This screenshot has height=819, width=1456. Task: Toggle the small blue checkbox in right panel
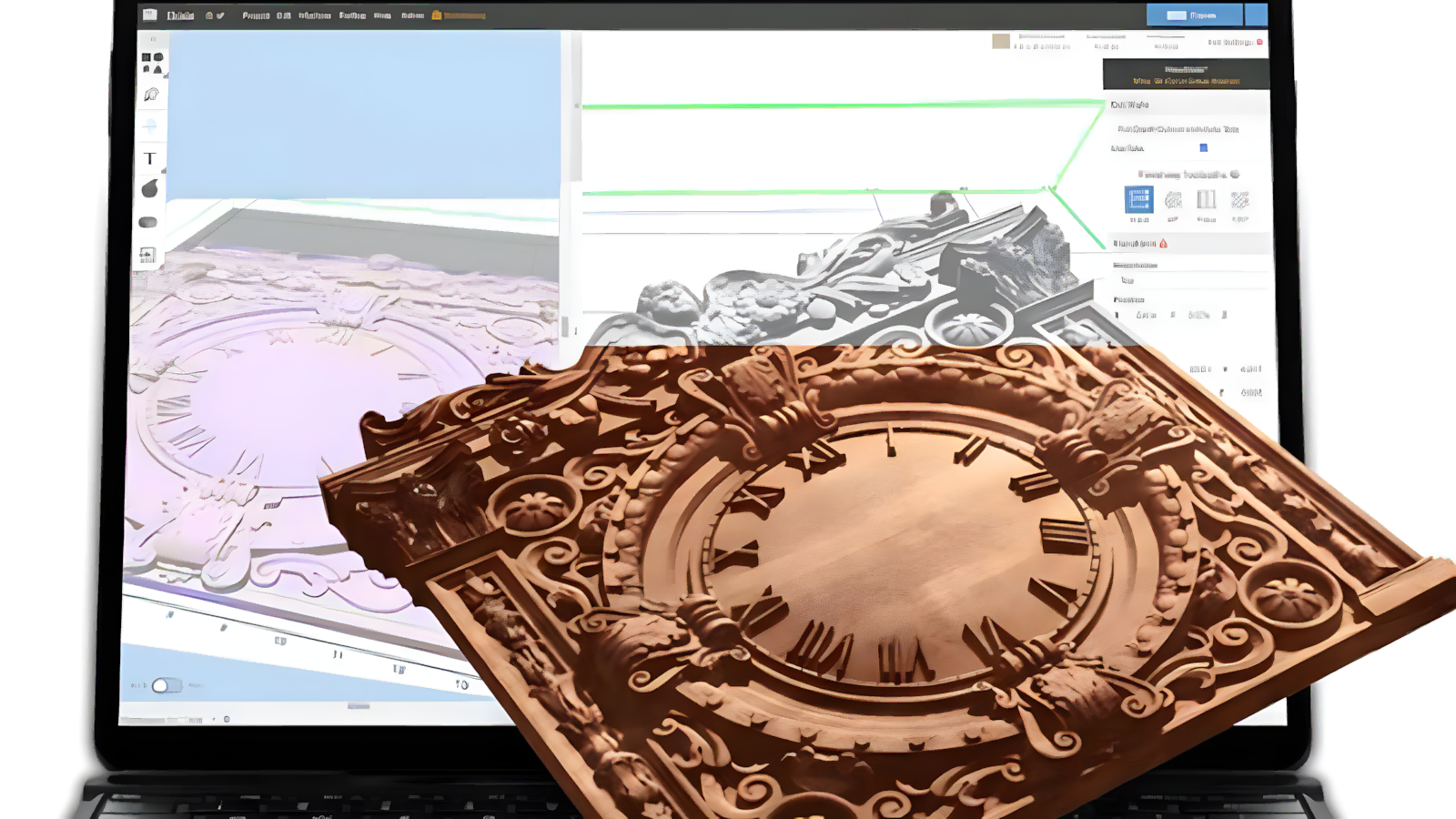[1203, 147]
